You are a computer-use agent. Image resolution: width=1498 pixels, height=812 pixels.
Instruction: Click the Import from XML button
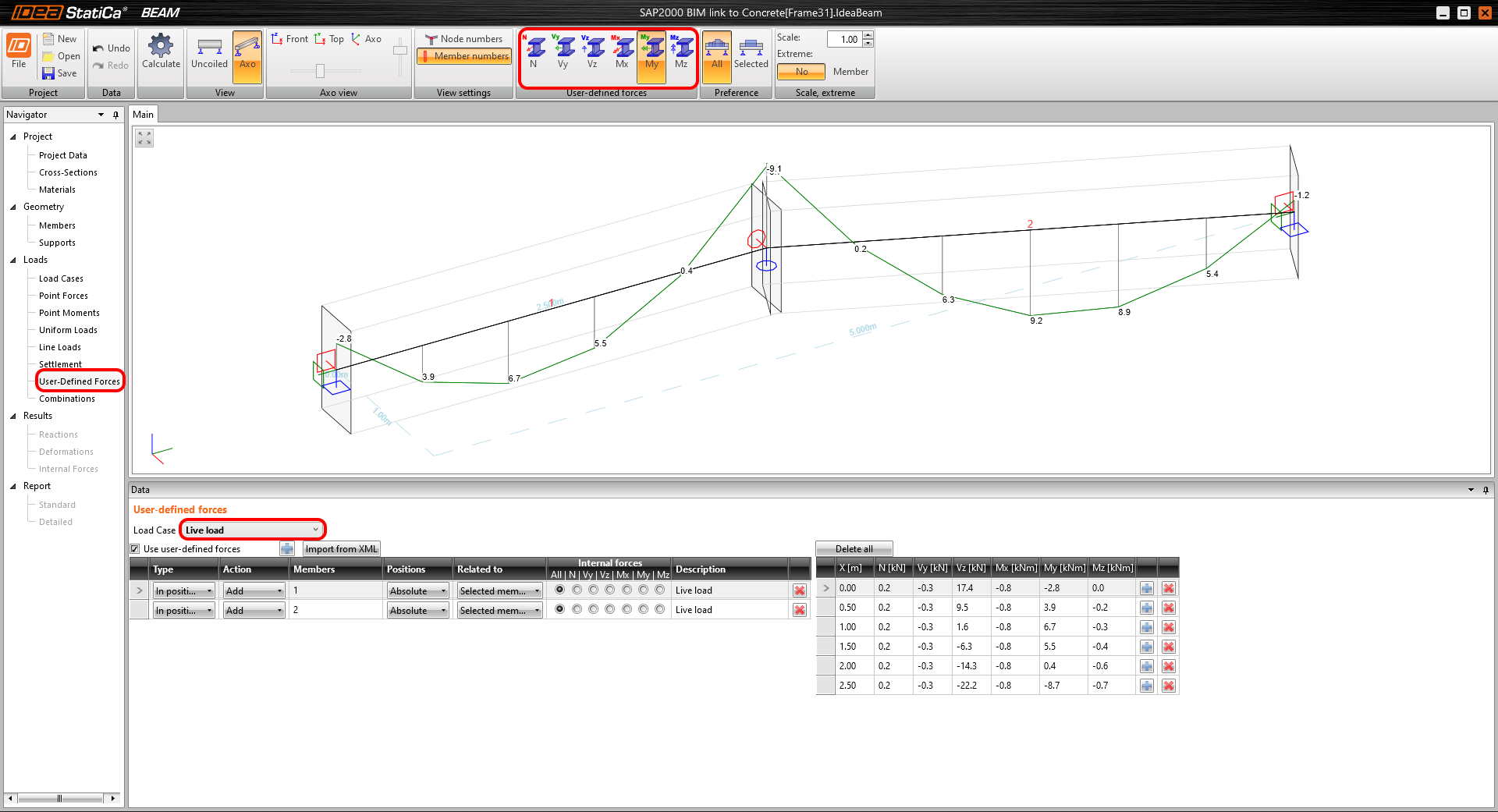340,548
